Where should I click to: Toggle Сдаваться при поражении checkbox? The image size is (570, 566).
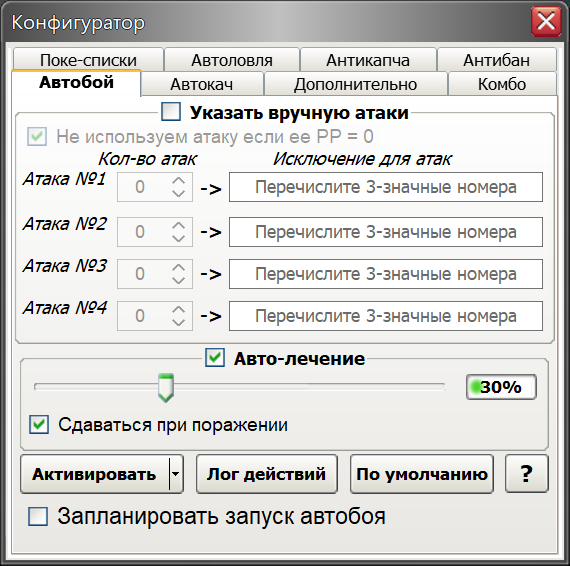pos(39,424)
